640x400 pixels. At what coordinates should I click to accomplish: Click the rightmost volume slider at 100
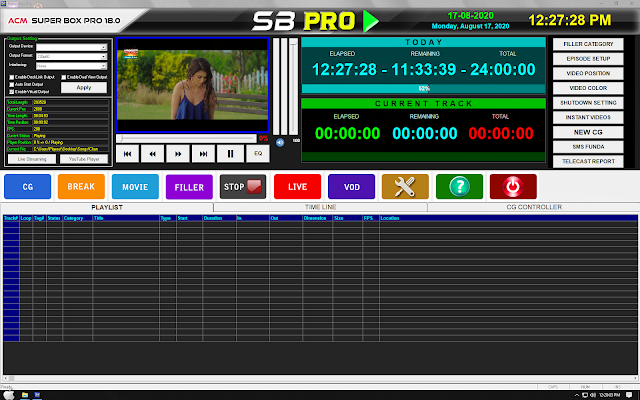pyautogui.click(x=293, y=86)
